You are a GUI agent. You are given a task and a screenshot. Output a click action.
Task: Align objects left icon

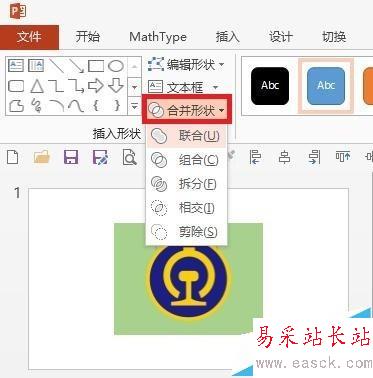pos(255,157)
